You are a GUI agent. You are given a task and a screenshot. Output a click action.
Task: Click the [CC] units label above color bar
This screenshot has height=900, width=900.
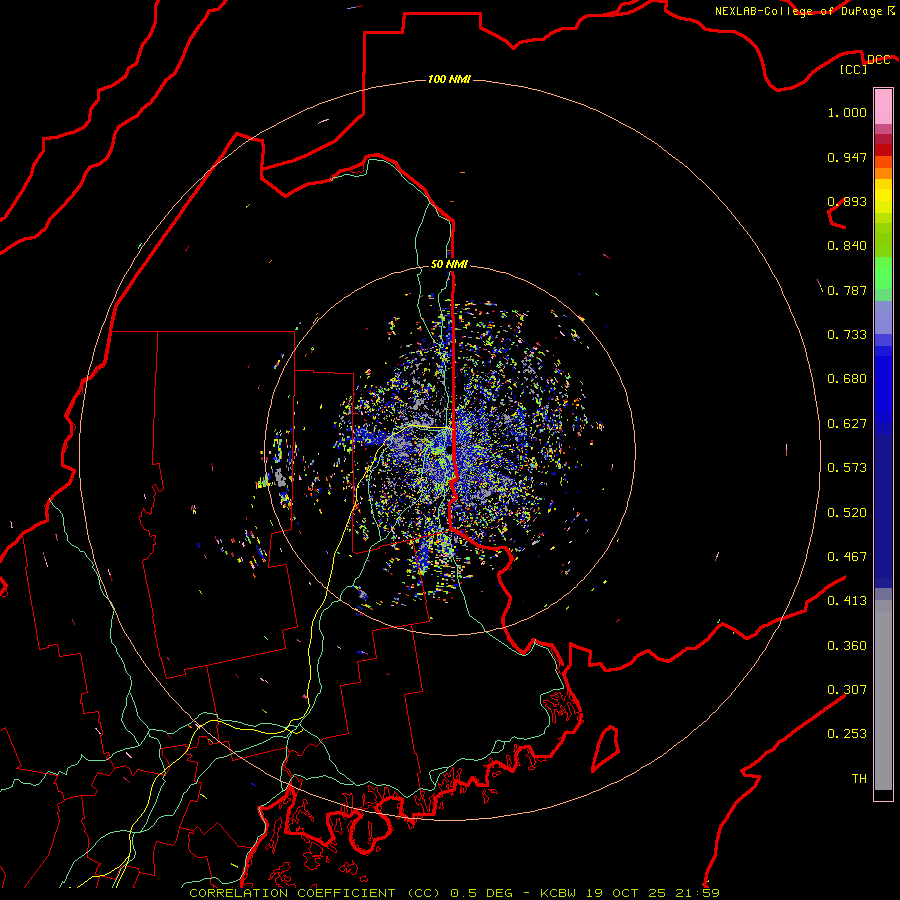pyautogui.click(x=853, y=69)
